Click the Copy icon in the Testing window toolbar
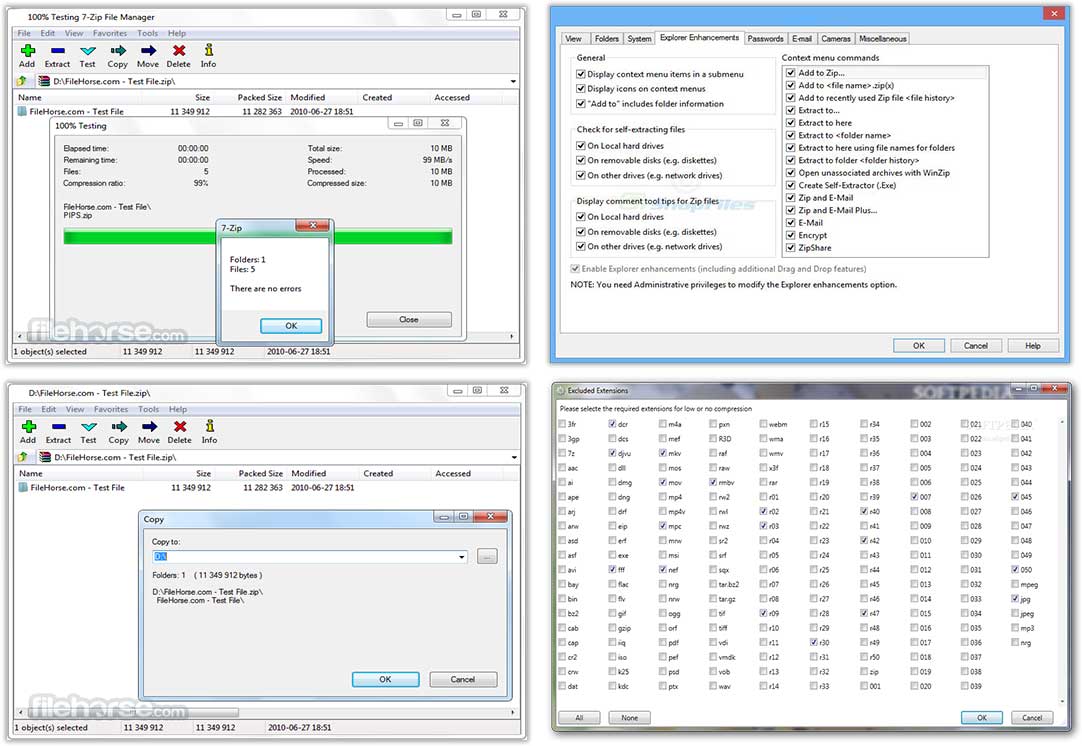Viewport: 1082px width, 746px height. (x=118, y=50)
